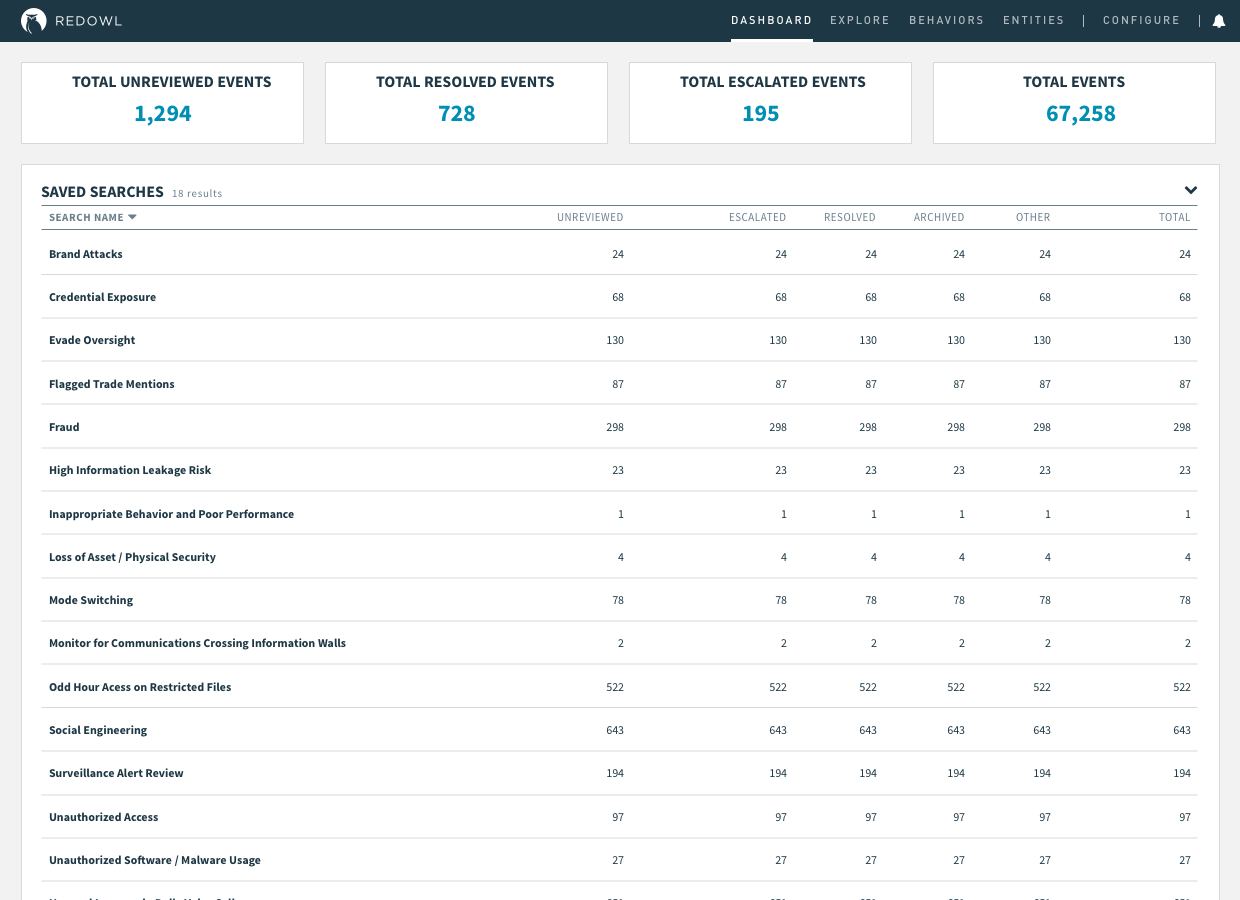The image size is (1240, 900).
Task: Click the RedOwl owl logo
Action: pyautogui.click(x=34, y=20)
